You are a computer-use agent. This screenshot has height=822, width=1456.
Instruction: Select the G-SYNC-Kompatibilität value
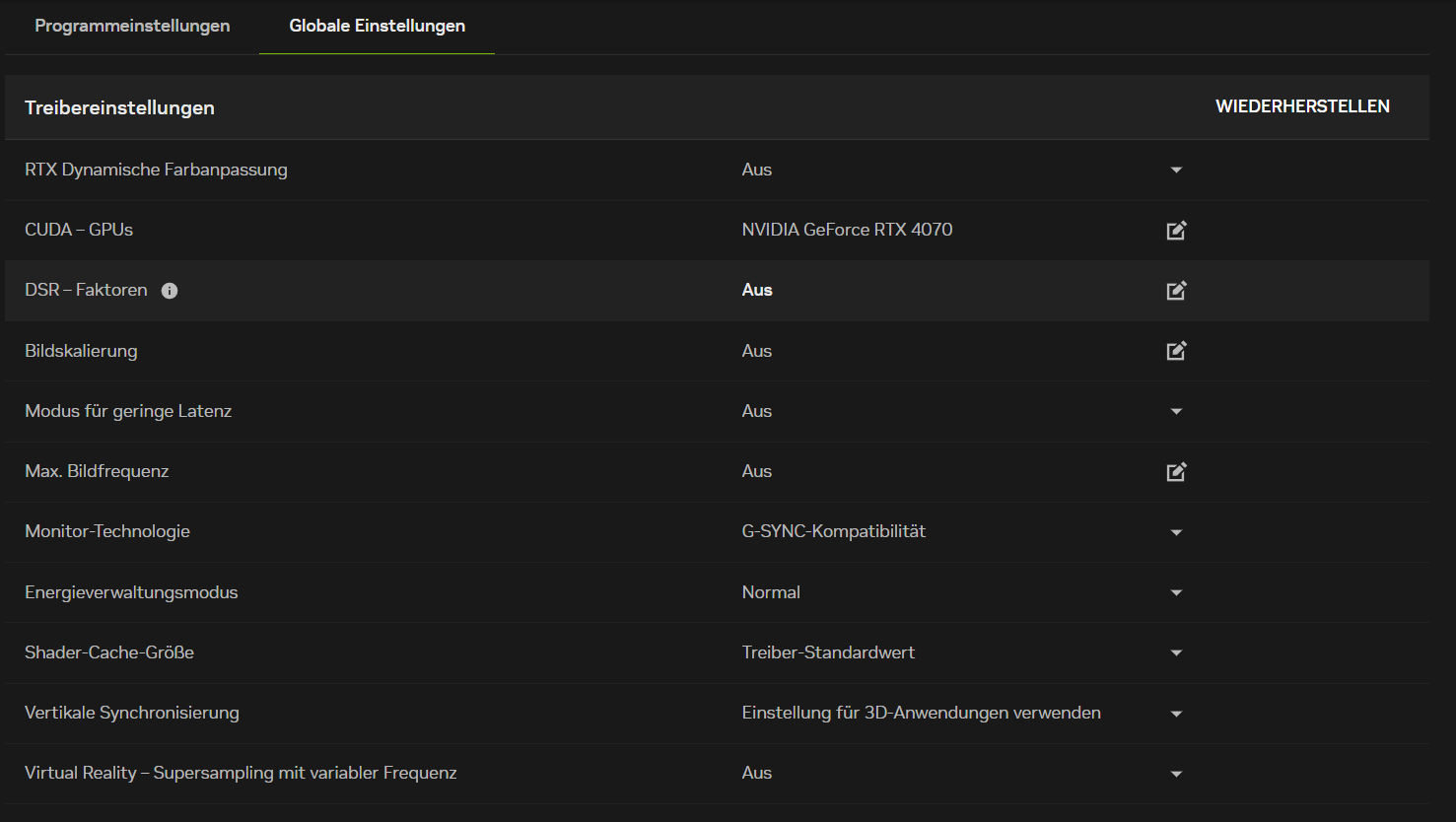(x=833, y=531)
